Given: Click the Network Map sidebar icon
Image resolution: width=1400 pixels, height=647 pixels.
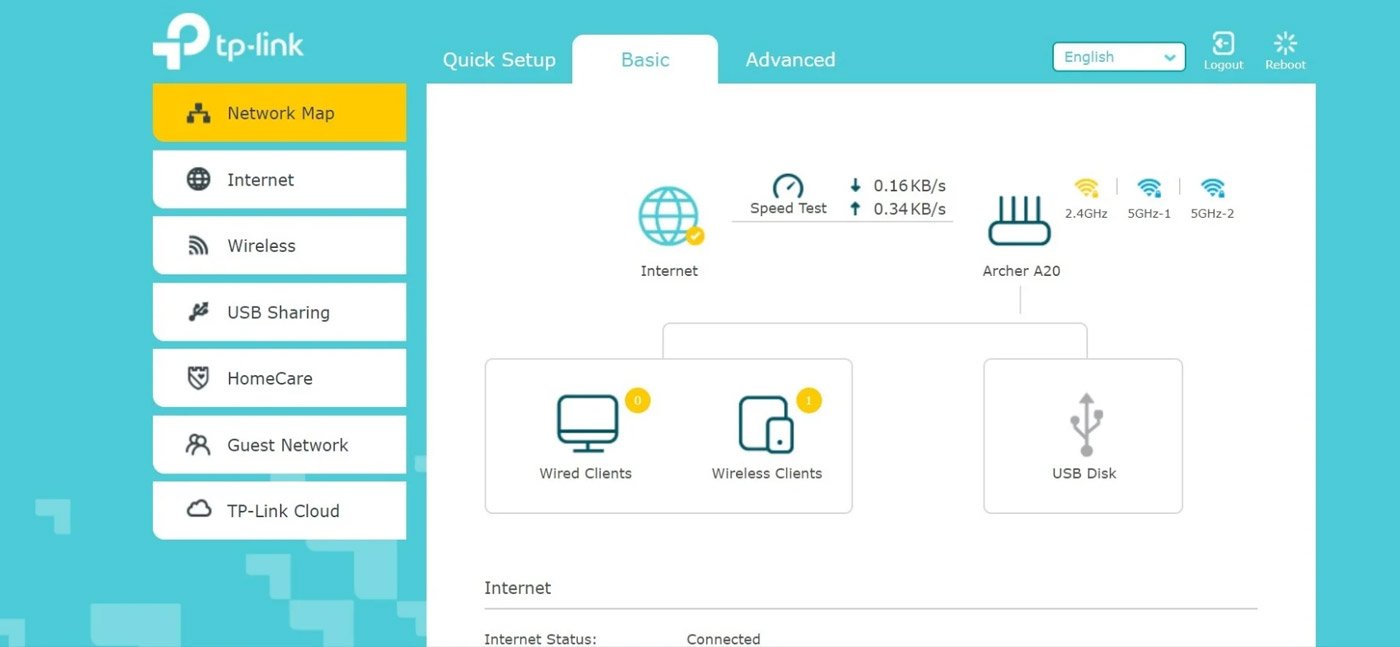Looking at the screenshot, I should click(x=199, y=113).
